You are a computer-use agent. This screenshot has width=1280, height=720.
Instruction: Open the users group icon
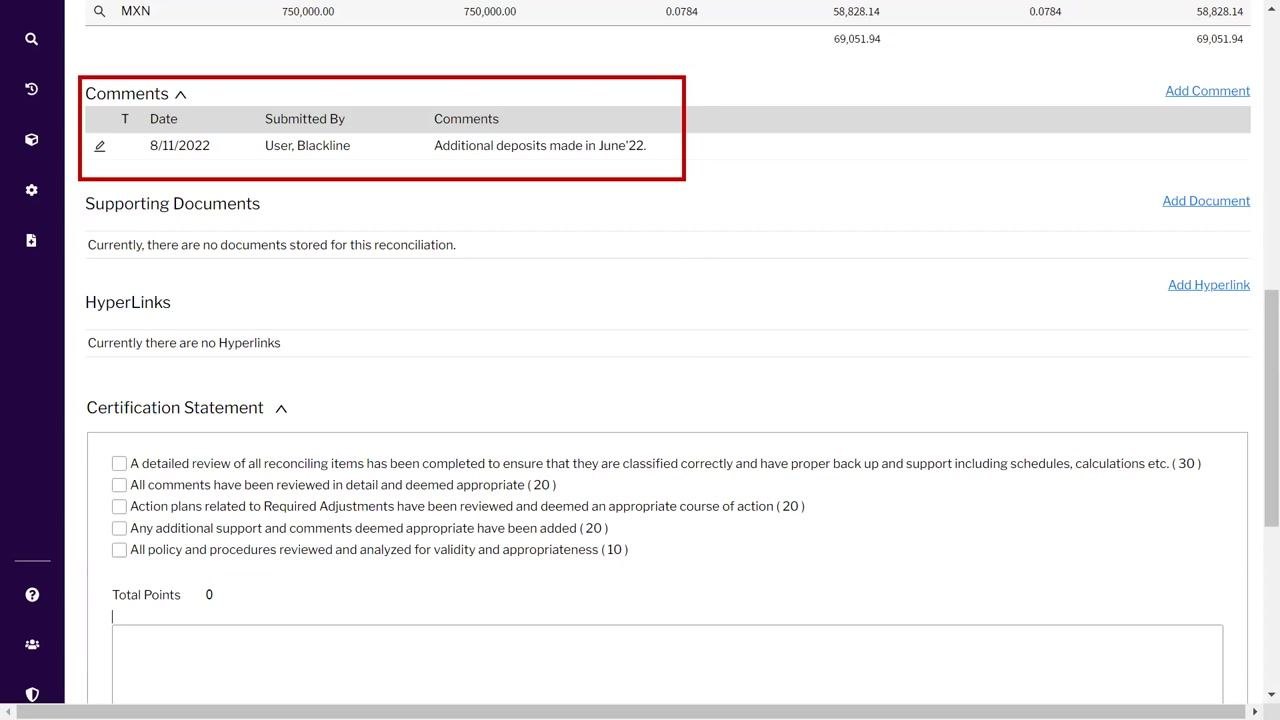[32, 645]
